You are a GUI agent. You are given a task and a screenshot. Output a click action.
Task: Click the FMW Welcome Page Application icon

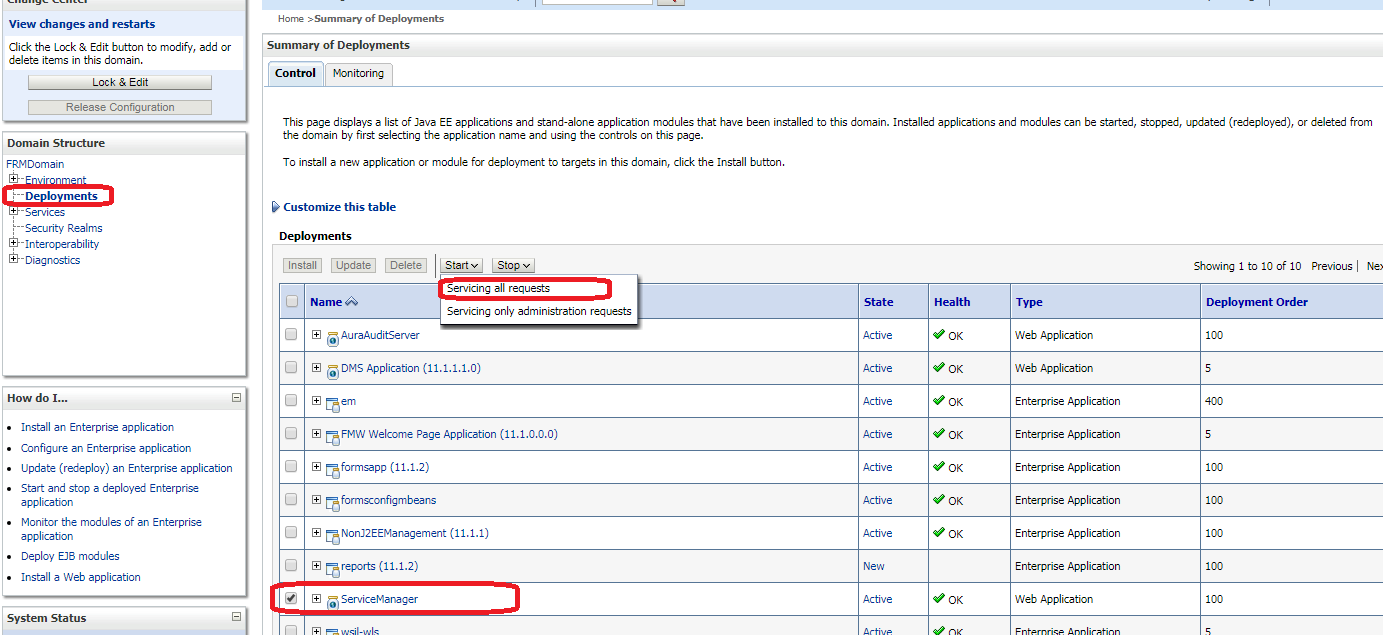(333, 436)
